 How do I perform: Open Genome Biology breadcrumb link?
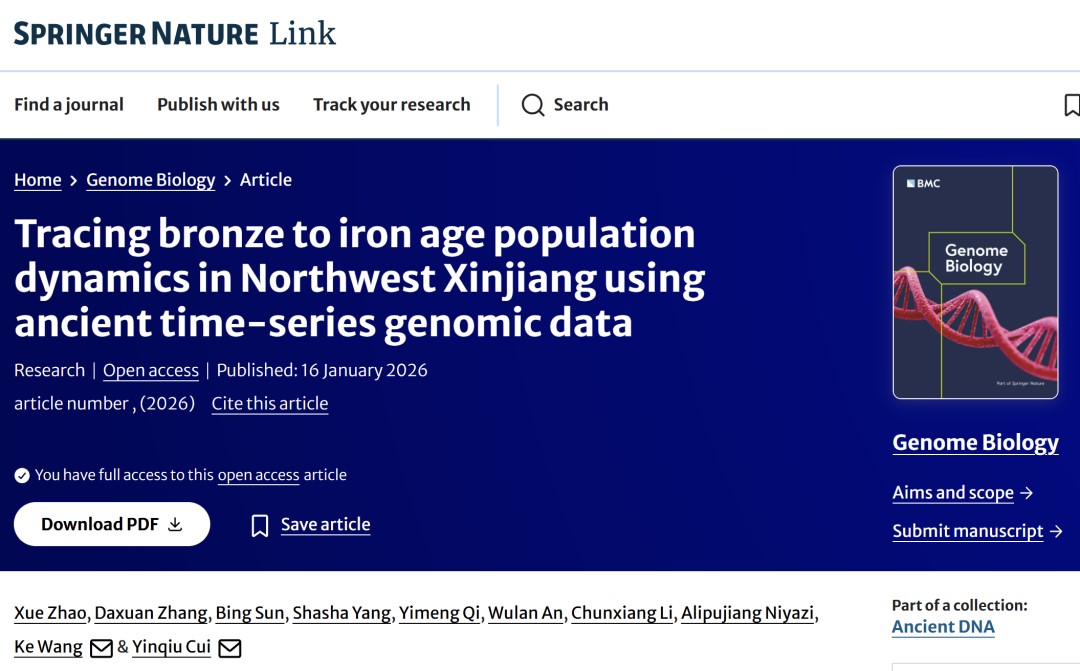point(151,180)
